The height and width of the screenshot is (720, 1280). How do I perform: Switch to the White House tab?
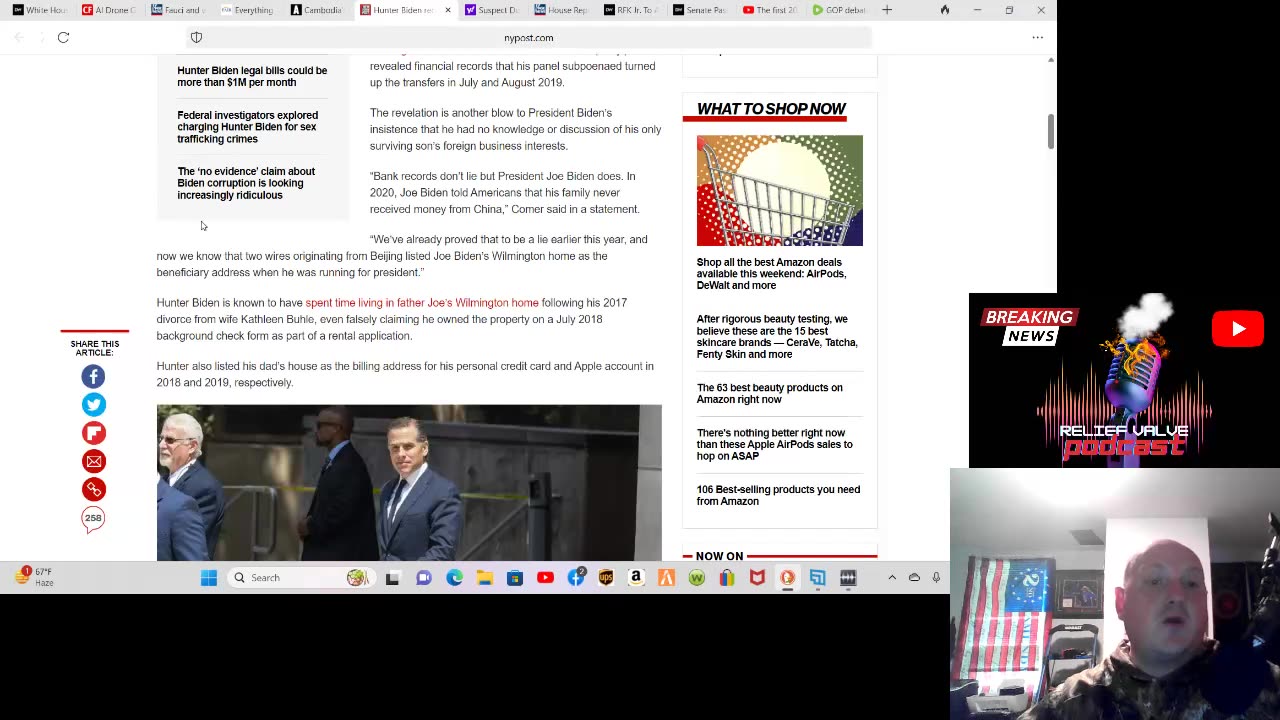39,10
